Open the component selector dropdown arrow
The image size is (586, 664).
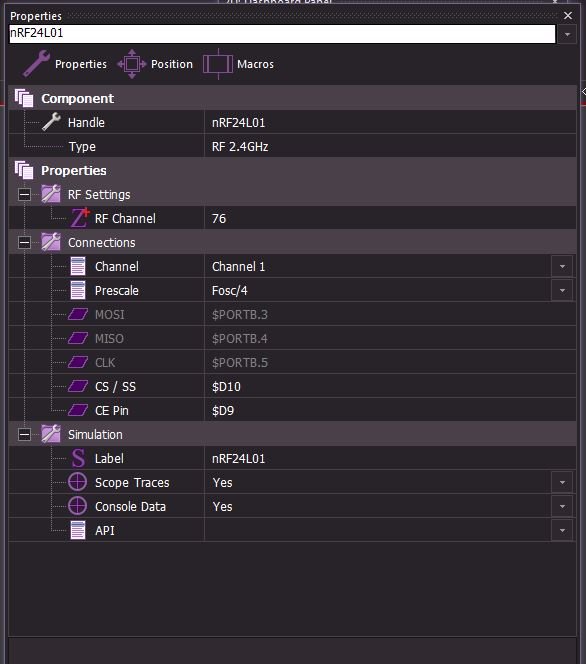(567, 34)
